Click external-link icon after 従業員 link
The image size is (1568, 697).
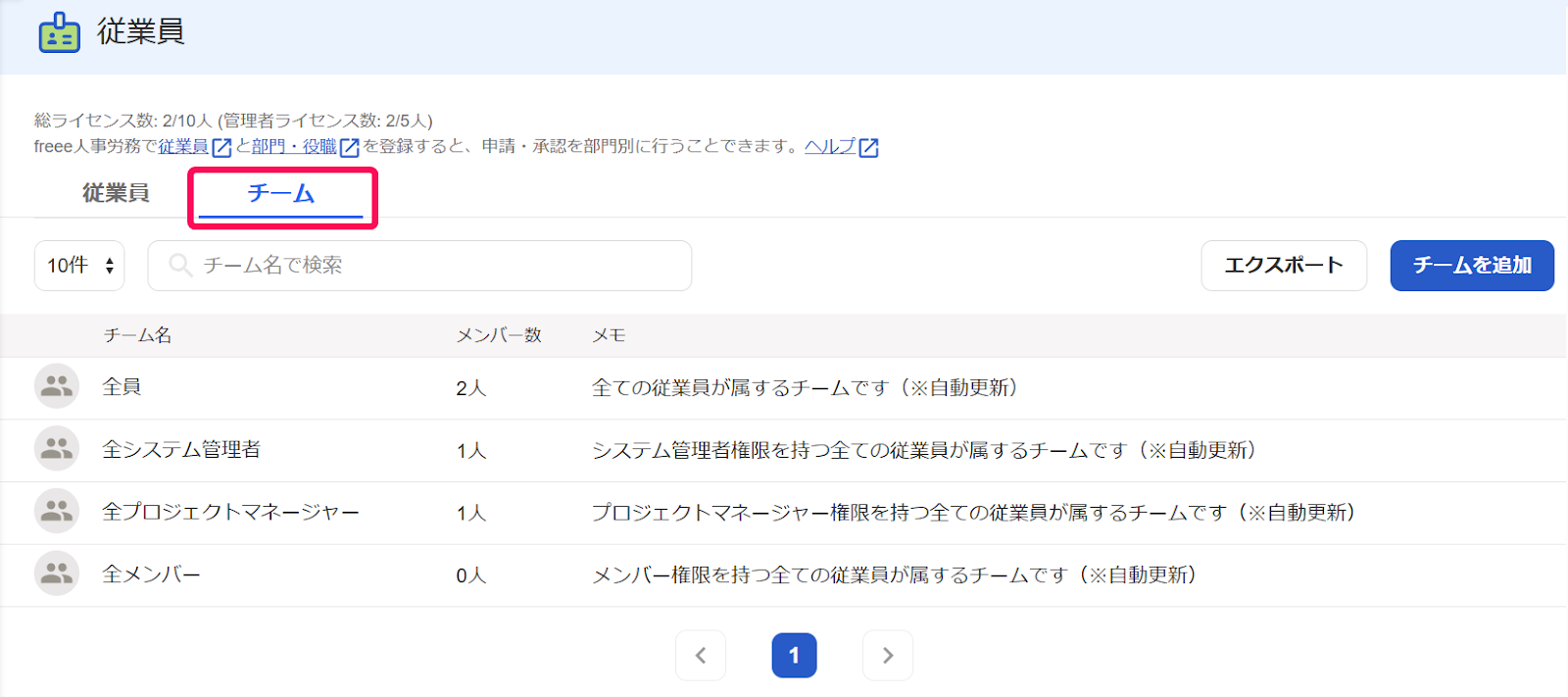(221, 148)
